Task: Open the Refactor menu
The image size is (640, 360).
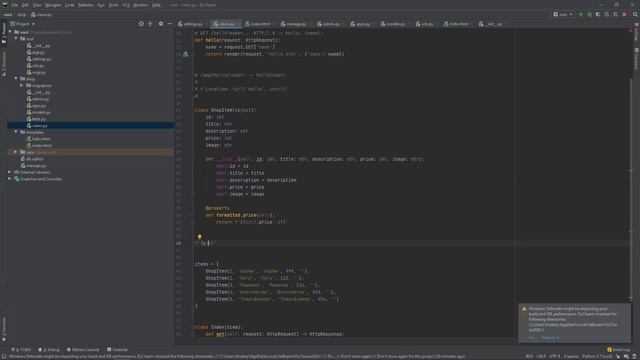Action: click(x=86, y=5)
